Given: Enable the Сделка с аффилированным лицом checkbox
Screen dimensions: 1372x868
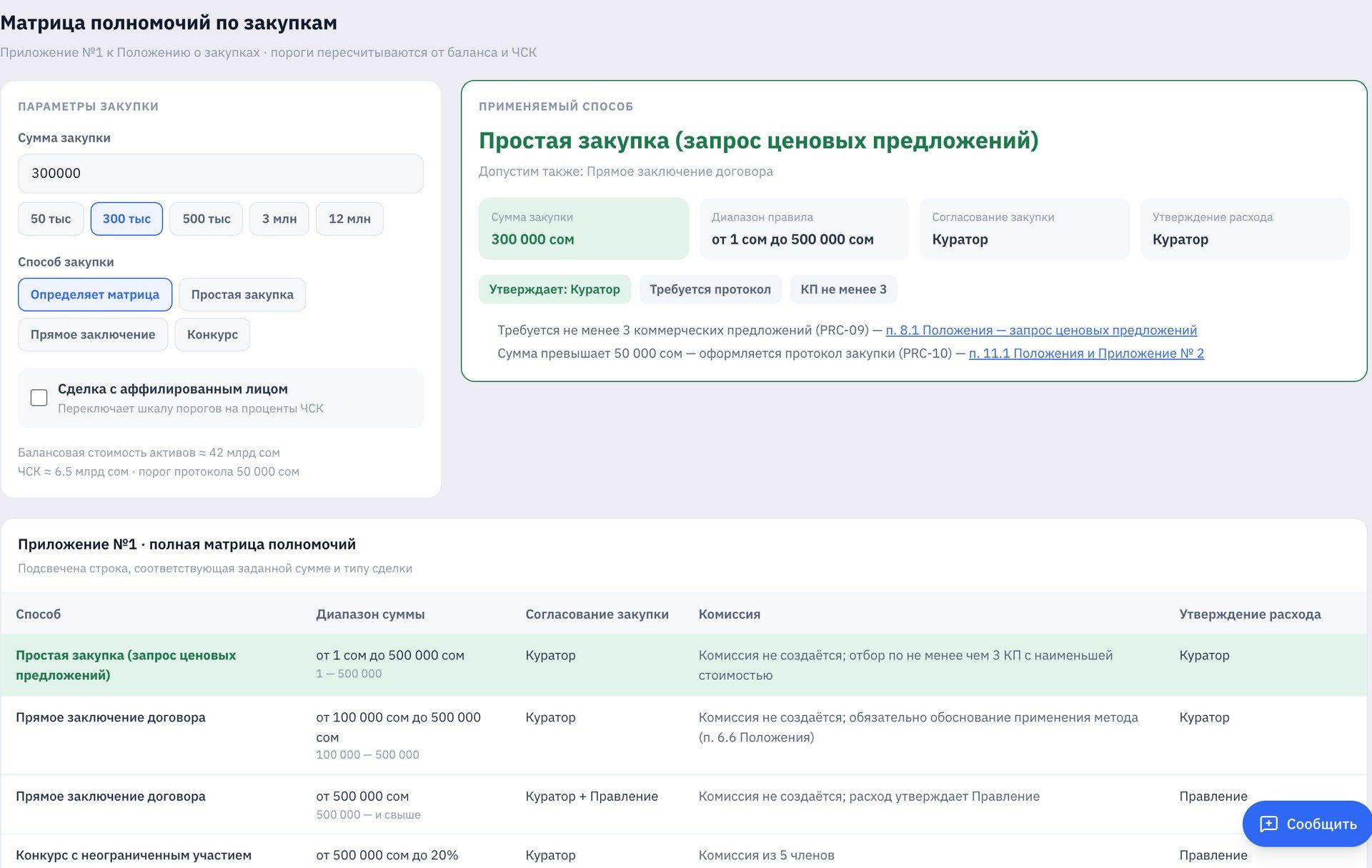Looking at the screenshot, I should click(39, 398).
